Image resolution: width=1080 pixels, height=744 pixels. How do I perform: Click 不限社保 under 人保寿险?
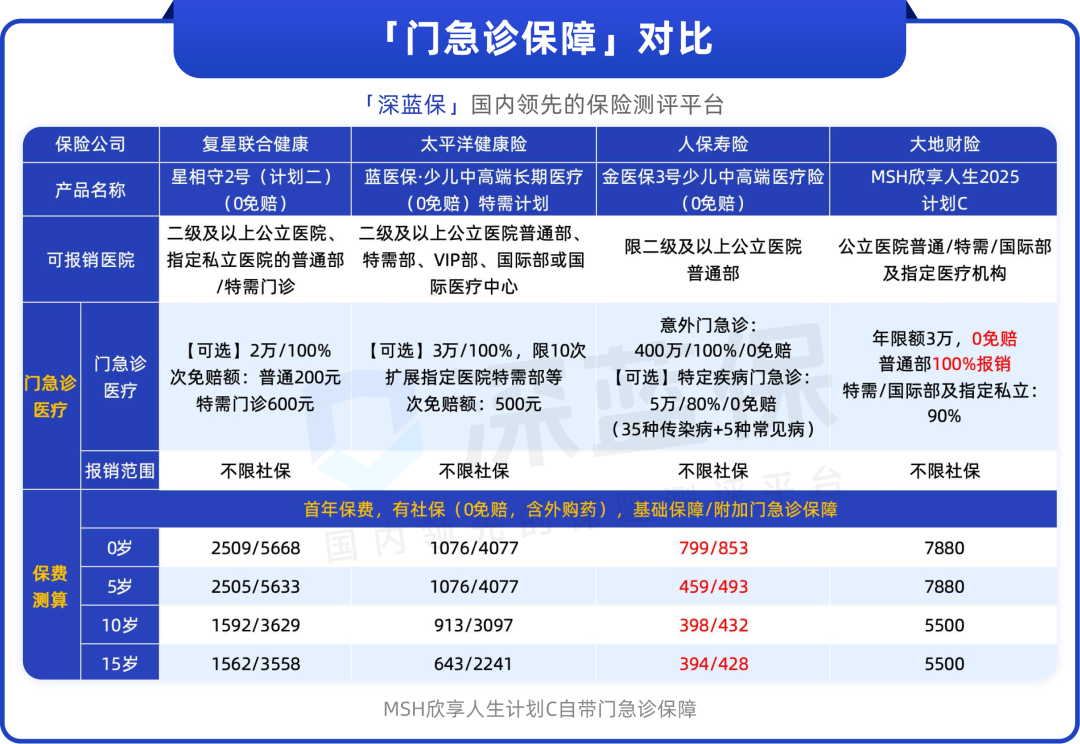pyautogui.click(x=713, y=471)
